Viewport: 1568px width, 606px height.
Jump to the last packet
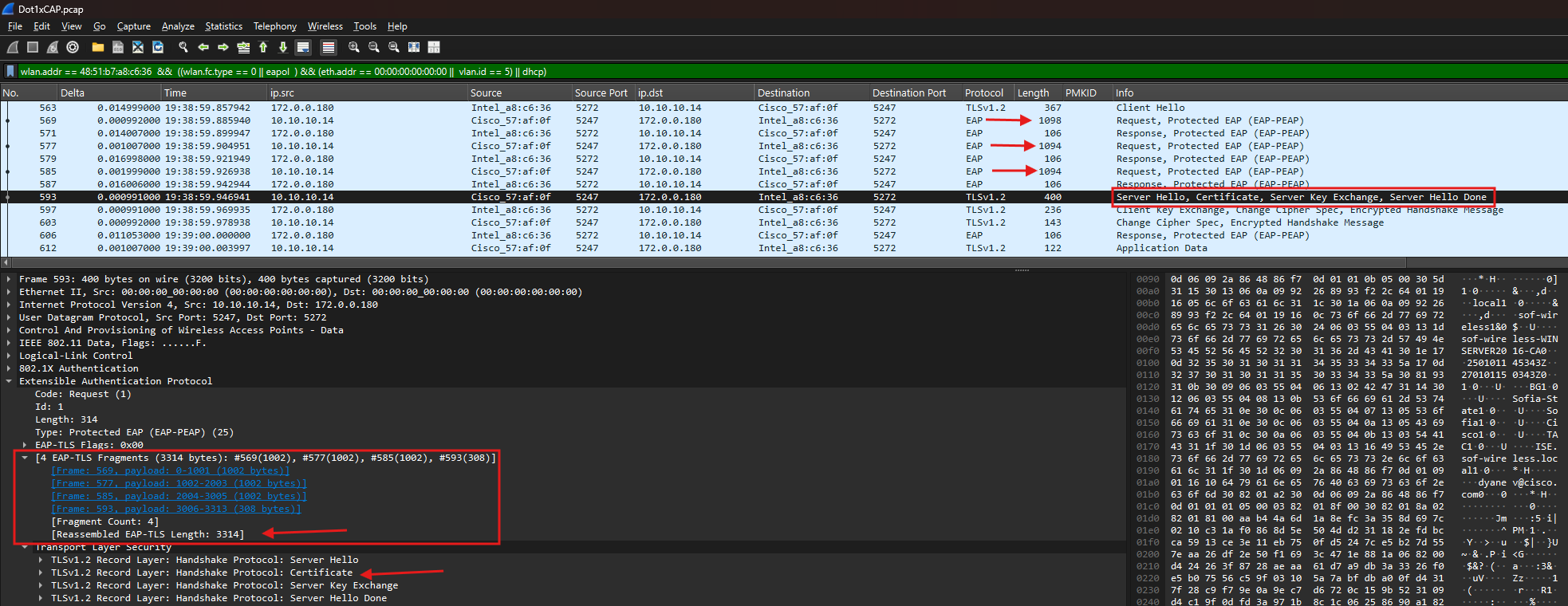click(x=282, y=48)
